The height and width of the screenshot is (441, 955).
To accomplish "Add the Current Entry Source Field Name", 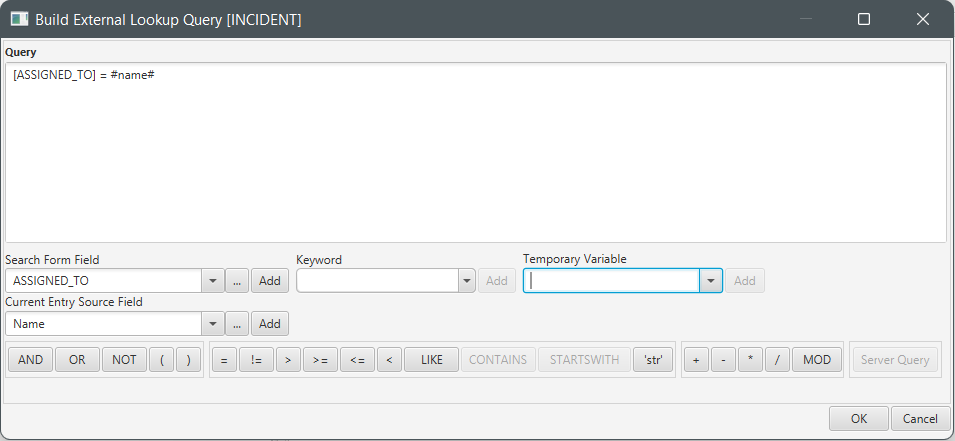I will pyautogui.click(x=270, y=324).
